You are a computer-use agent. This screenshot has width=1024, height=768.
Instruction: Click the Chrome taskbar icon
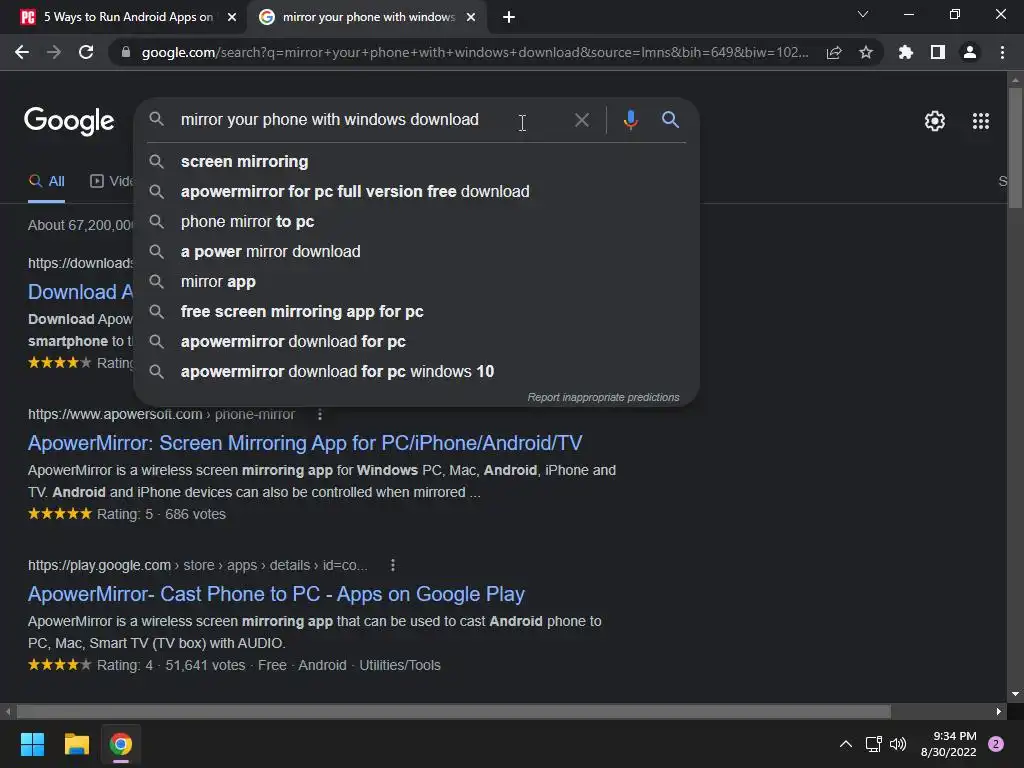121,744
